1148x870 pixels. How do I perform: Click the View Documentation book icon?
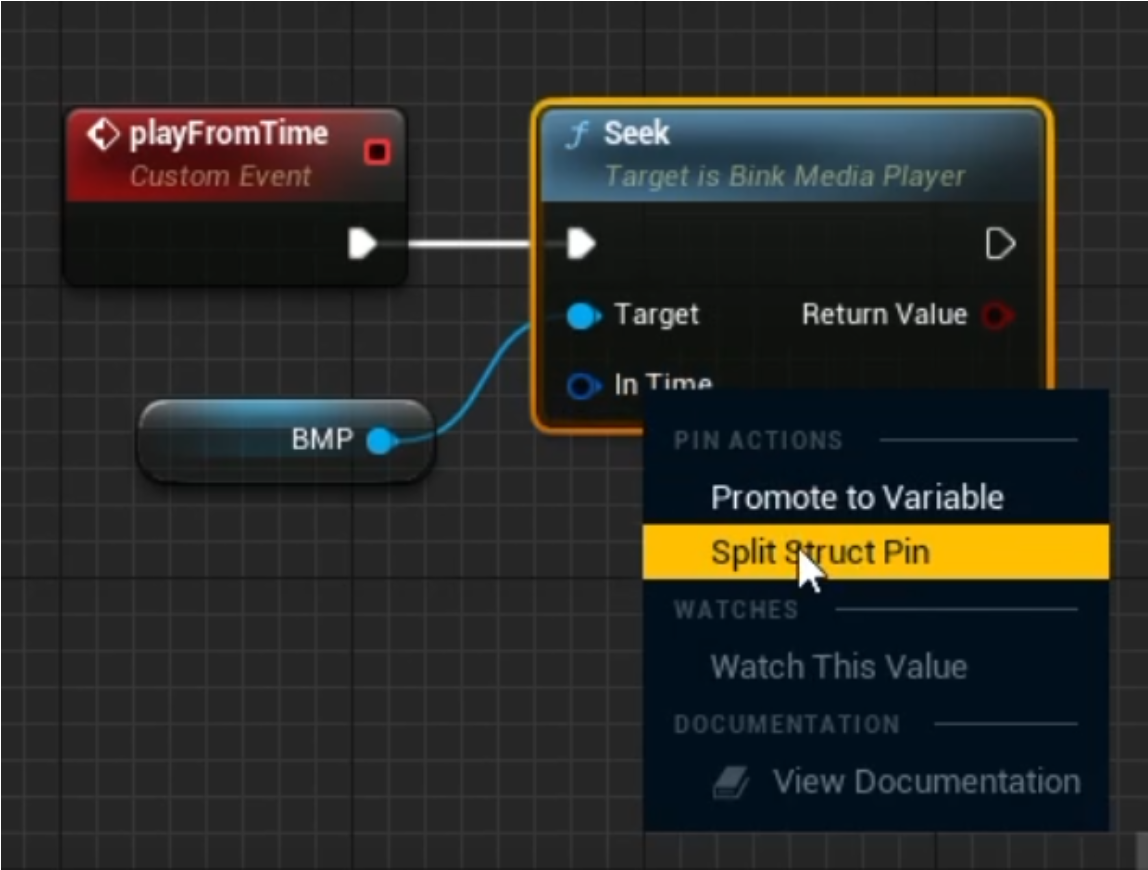click(x=731, y=783)
